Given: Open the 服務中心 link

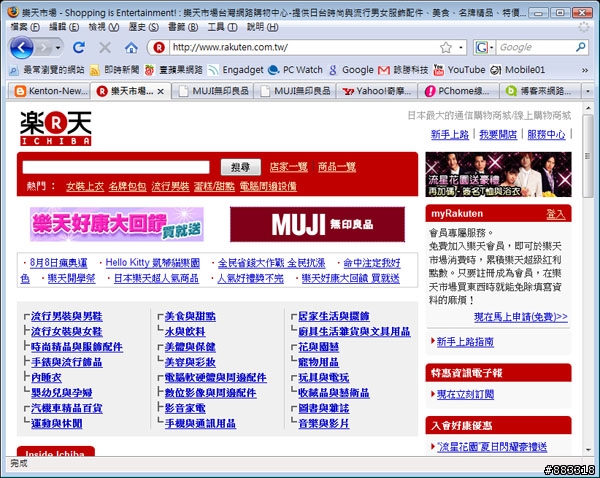Looking at the screenshot, I should coord(546,134).
